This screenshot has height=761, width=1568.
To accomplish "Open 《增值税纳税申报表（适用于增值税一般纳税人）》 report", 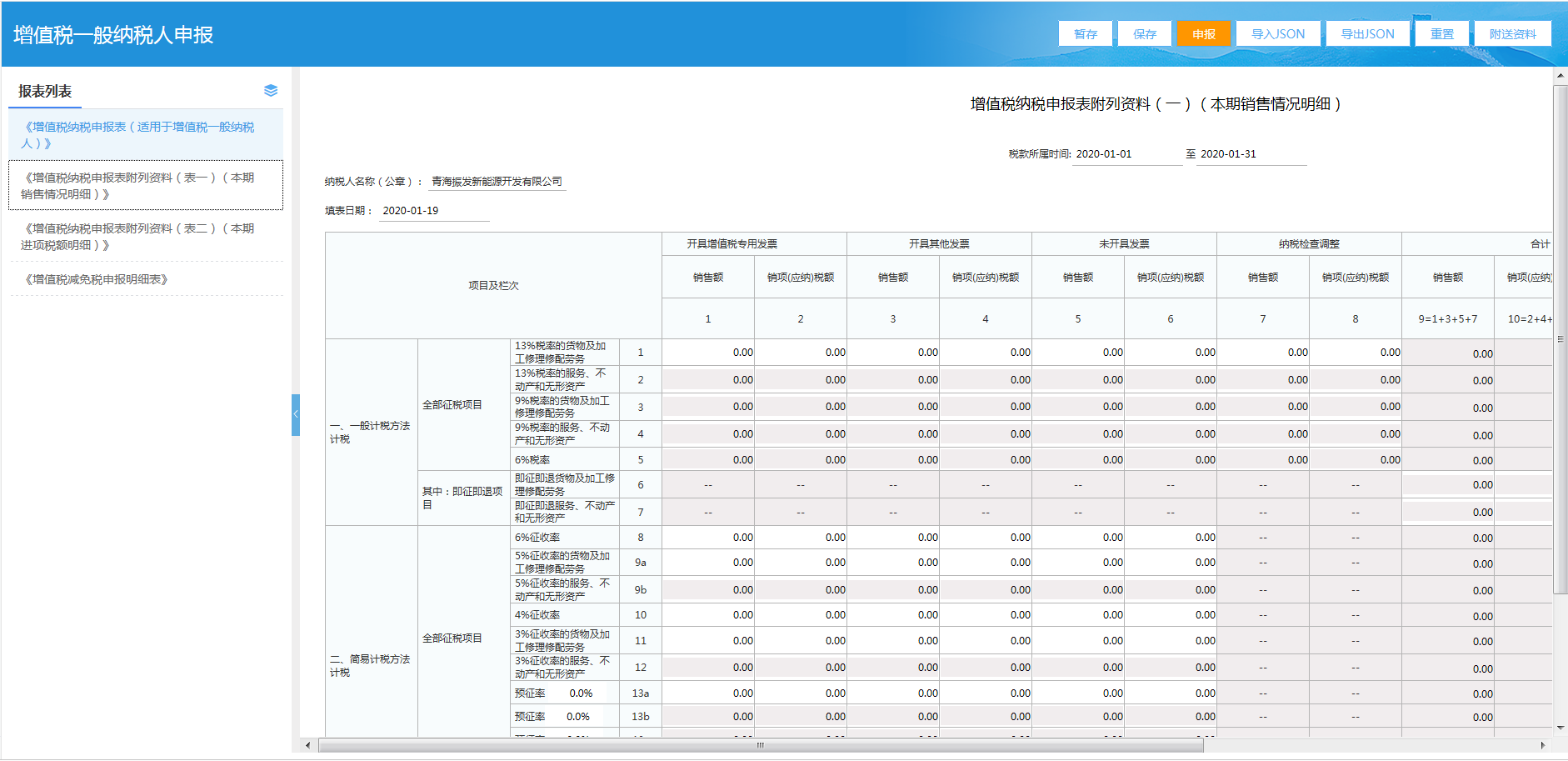I will click(146, 135).
